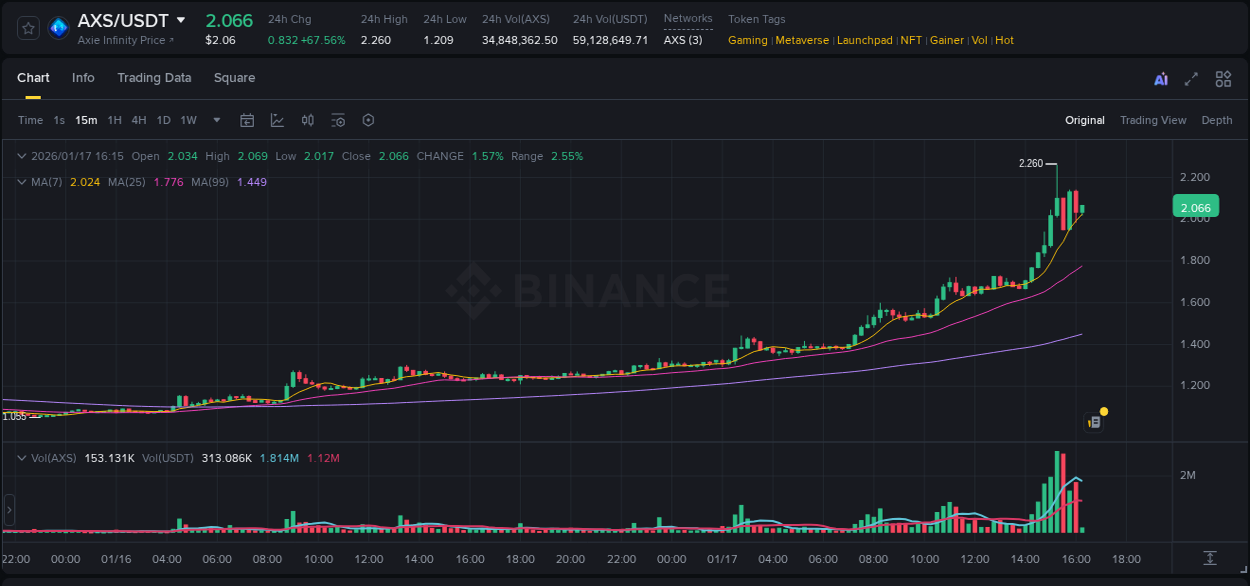
Task: Open the chart date picker calendar icon
Action: click(247, 120)
